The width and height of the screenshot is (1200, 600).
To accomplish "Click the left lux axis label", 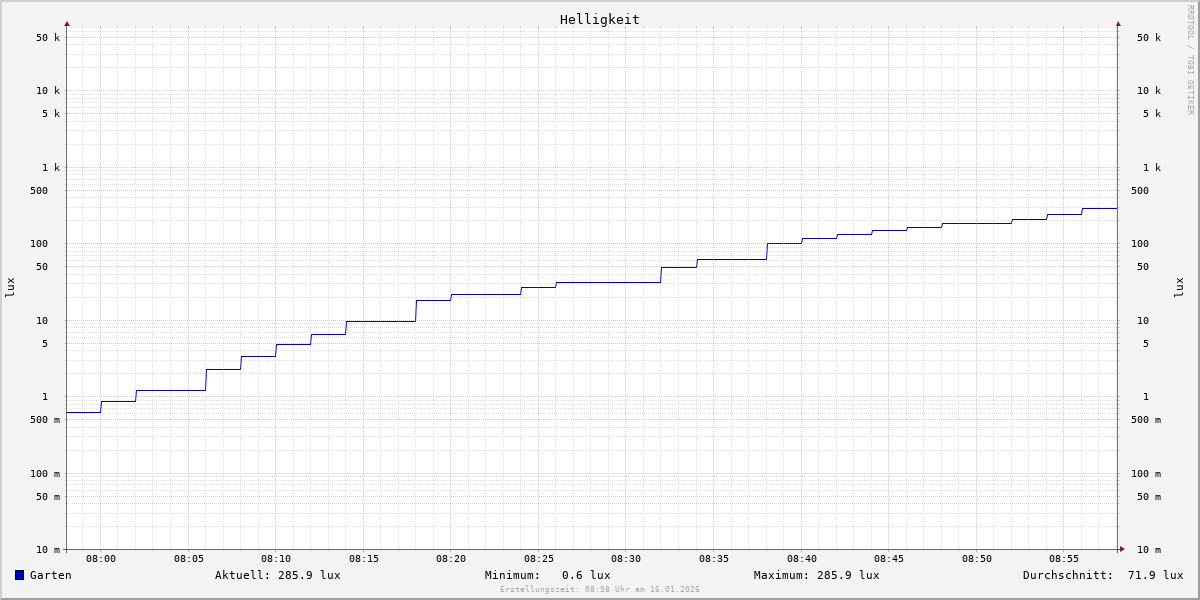I will click(10, 288).
